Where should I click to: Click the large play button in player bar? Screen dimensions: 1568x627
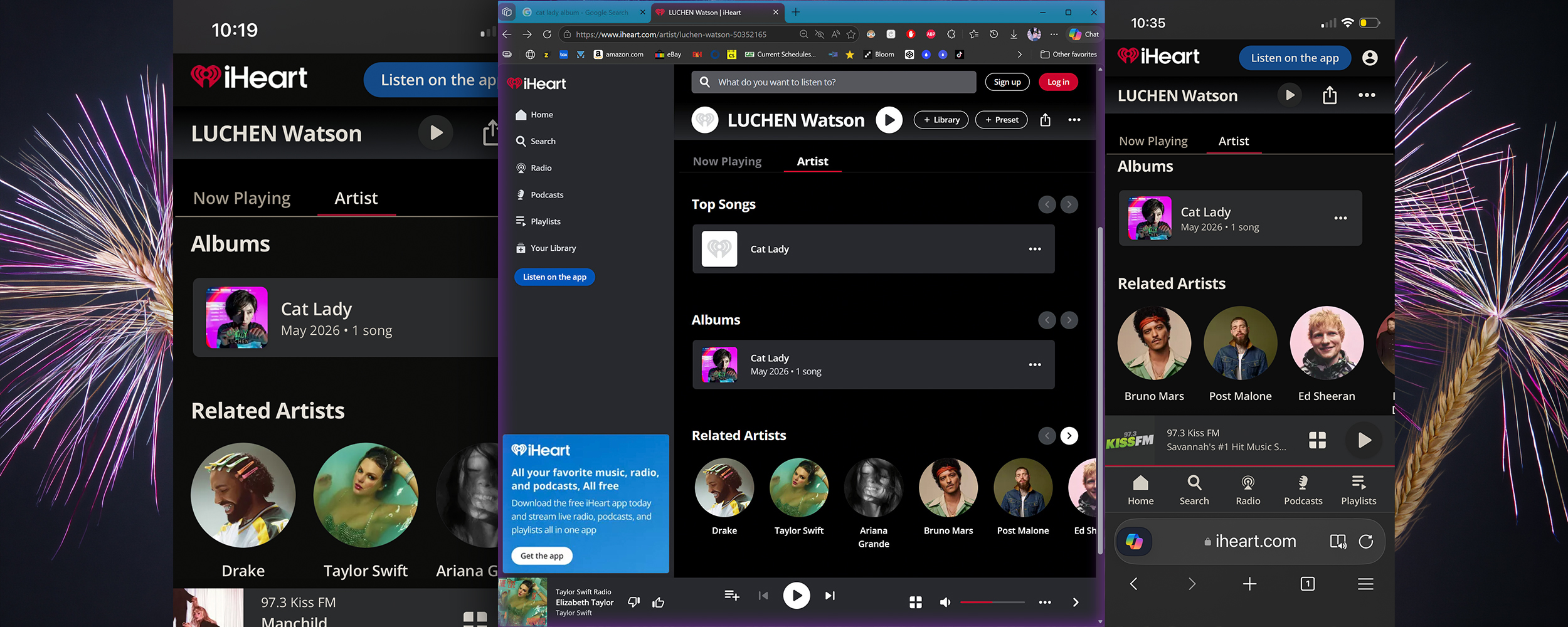(796, 596)
